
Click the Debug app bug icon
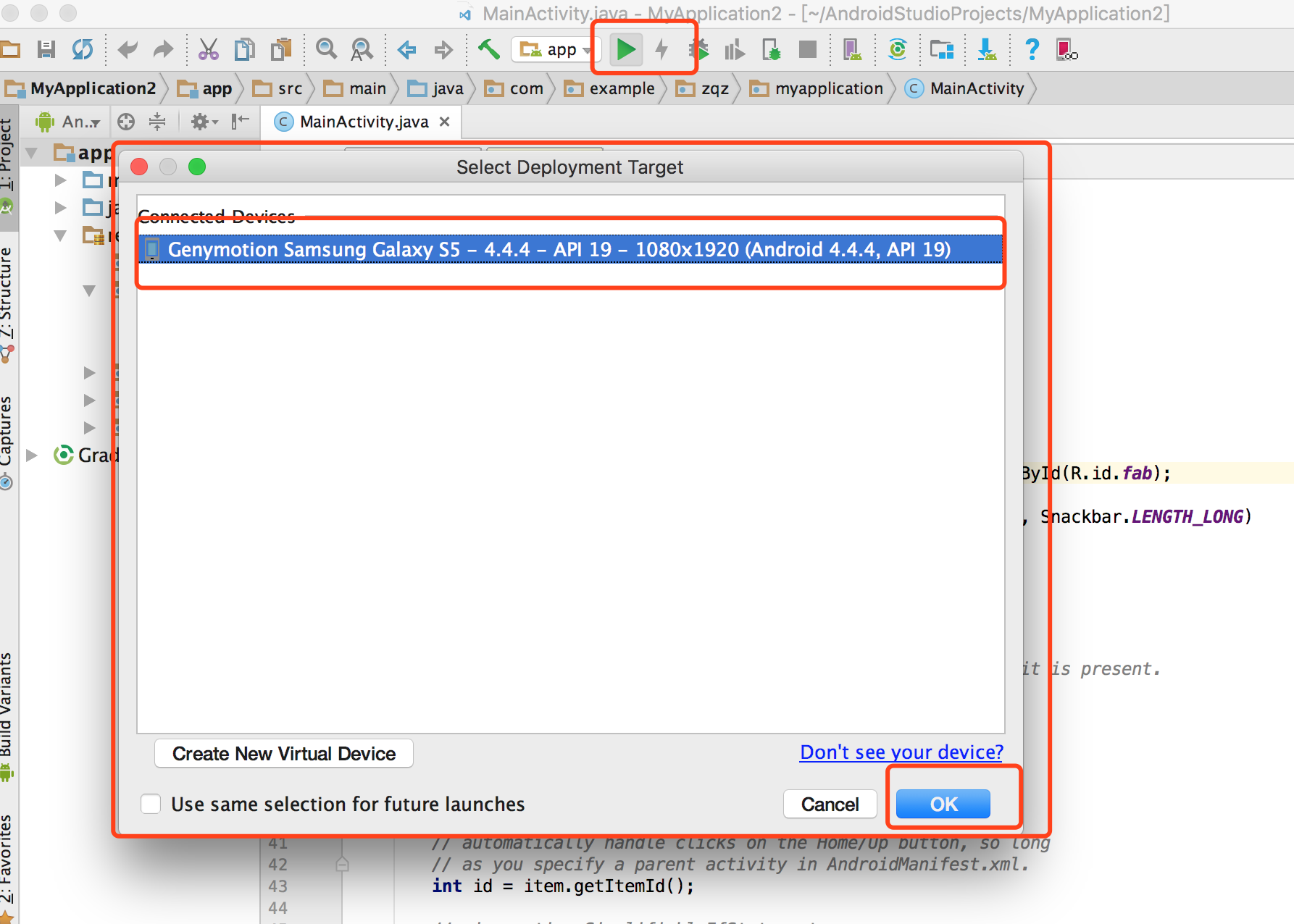tap(699, 50)
